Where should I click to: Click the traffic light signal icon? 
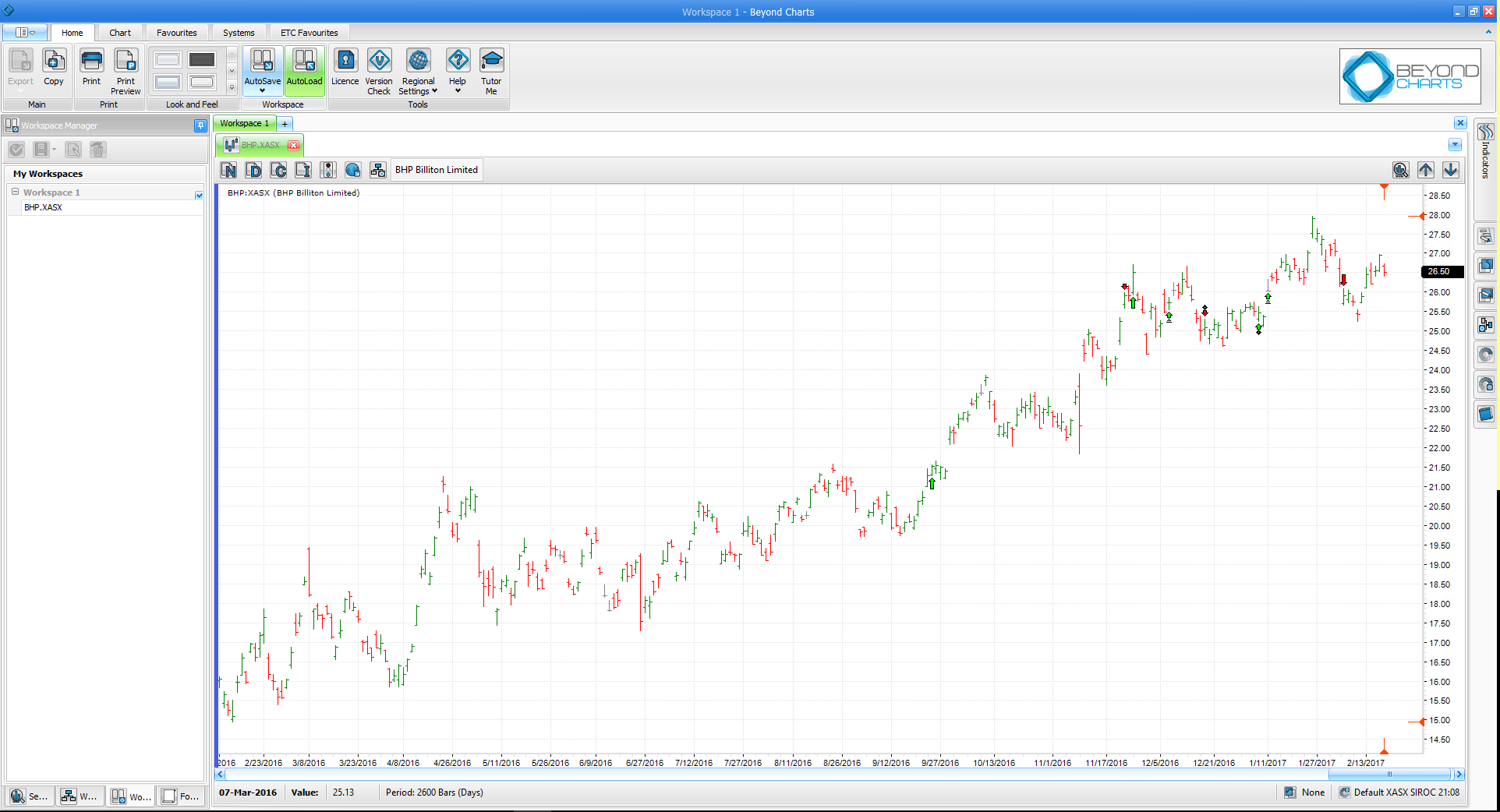coord(328,170)
